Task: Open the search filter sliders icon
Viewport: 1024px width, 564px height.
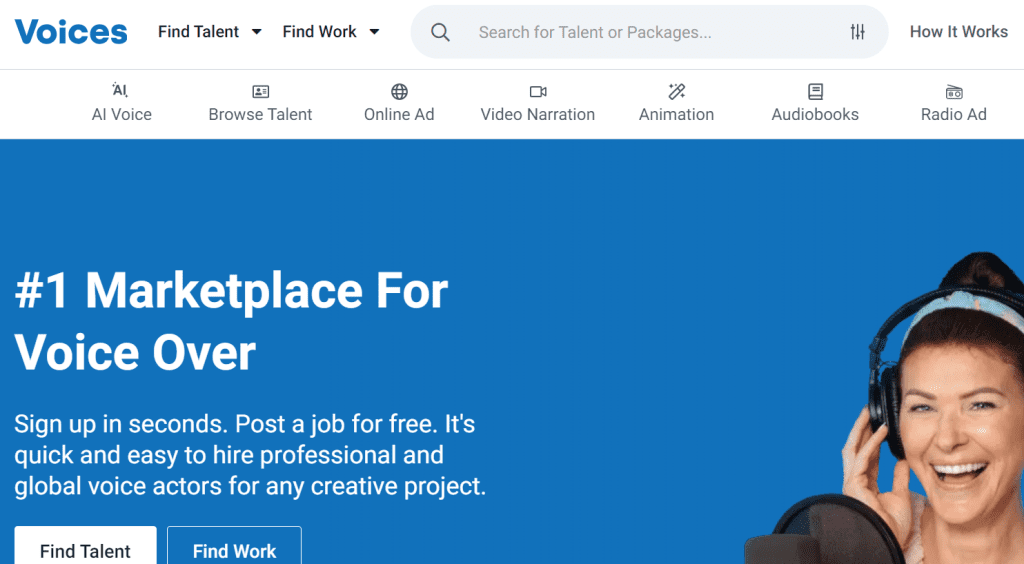Action: (x=858, y=32)
